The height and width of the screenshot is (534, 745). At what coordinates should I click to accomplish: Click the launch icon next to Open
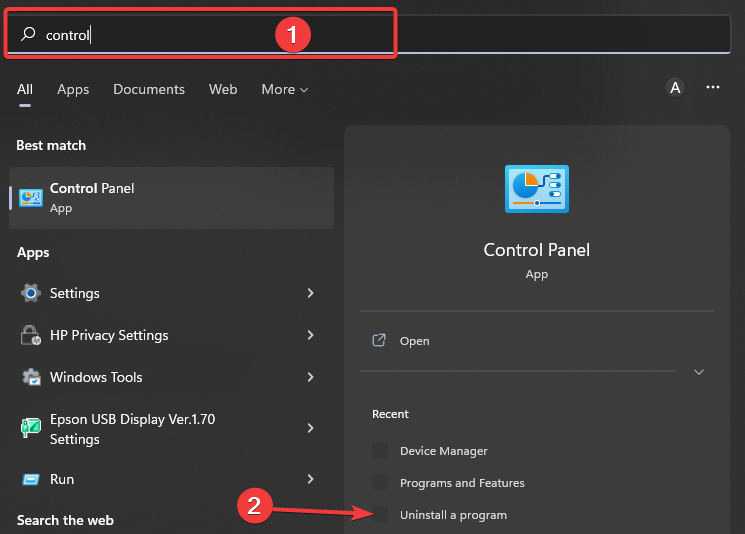[x=379, y=340]
